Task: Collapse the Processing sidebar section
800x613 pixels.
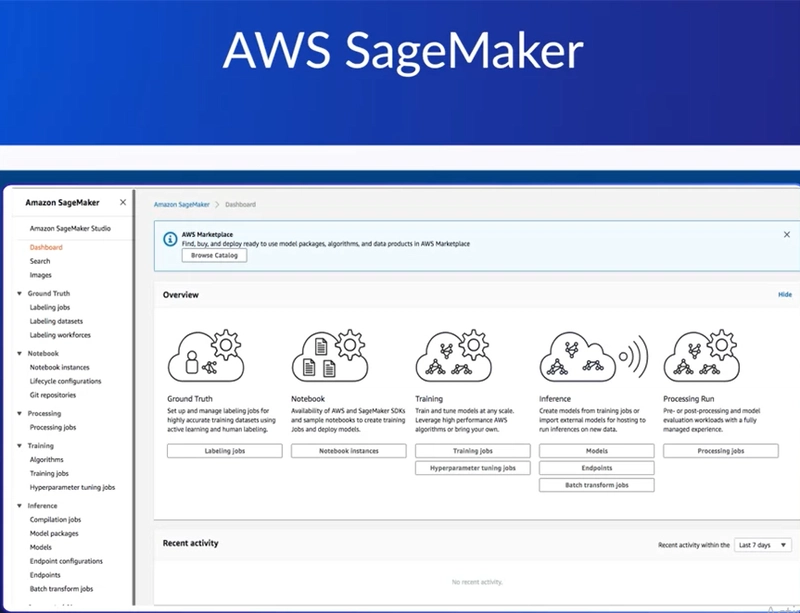Action: point(19,413)
